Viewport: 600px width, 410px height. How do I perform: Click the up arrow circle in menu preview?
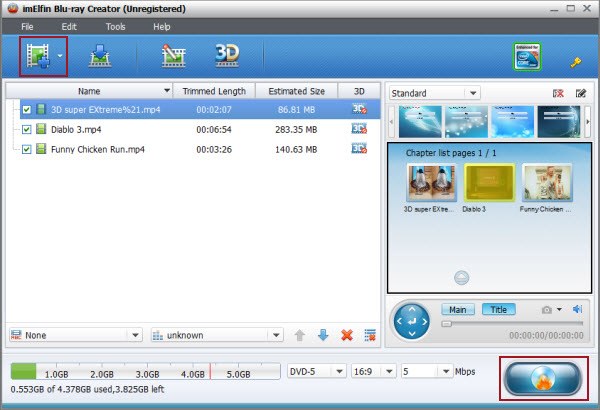[461, 278]
